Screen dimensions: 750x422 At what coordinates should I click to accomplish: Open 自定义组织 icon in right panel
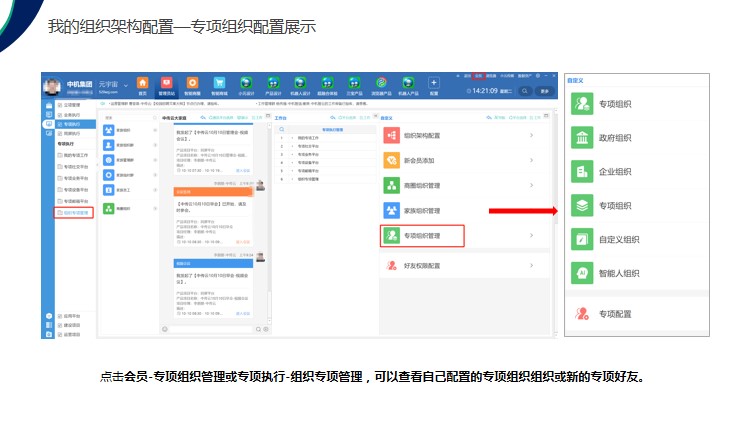click(582, 239)
